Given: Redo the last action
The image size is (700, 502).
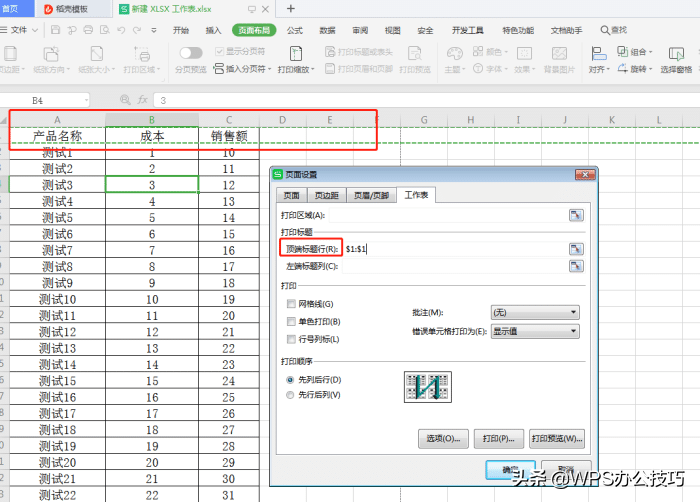Looking at the screenshot, I should pos(137,30).
